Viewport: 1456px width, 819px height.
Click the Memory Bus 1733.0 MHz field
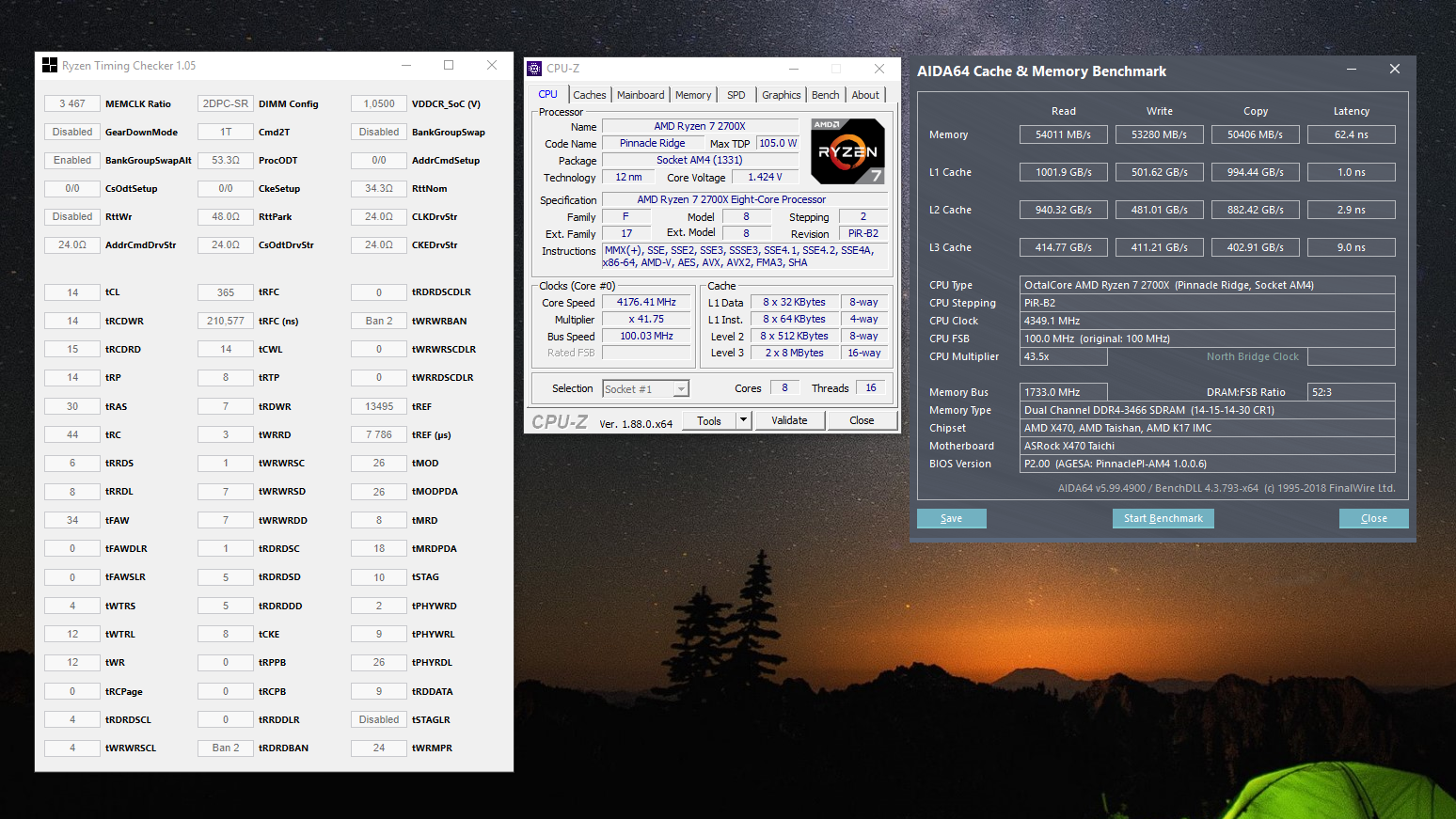pos(1063,392)
